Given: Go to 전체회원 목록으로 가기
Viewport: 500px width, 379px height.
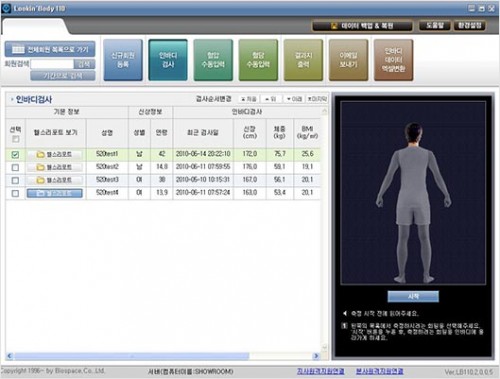Looking at the screenshot, I should (50, 50).
